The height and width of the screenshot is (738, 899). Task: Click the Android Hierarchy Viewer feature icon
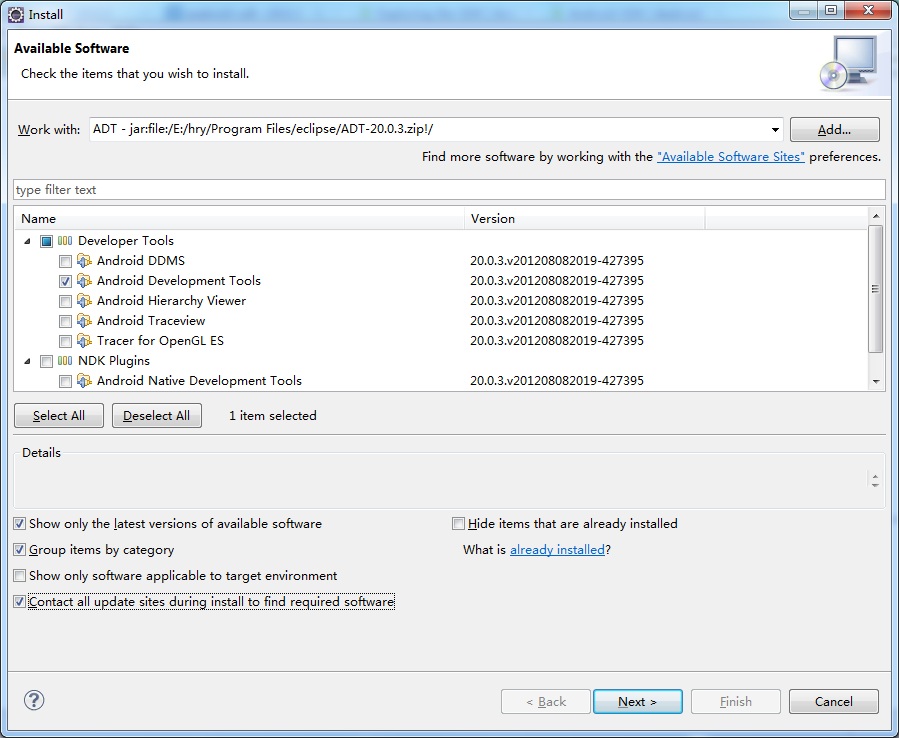point(84,301)
